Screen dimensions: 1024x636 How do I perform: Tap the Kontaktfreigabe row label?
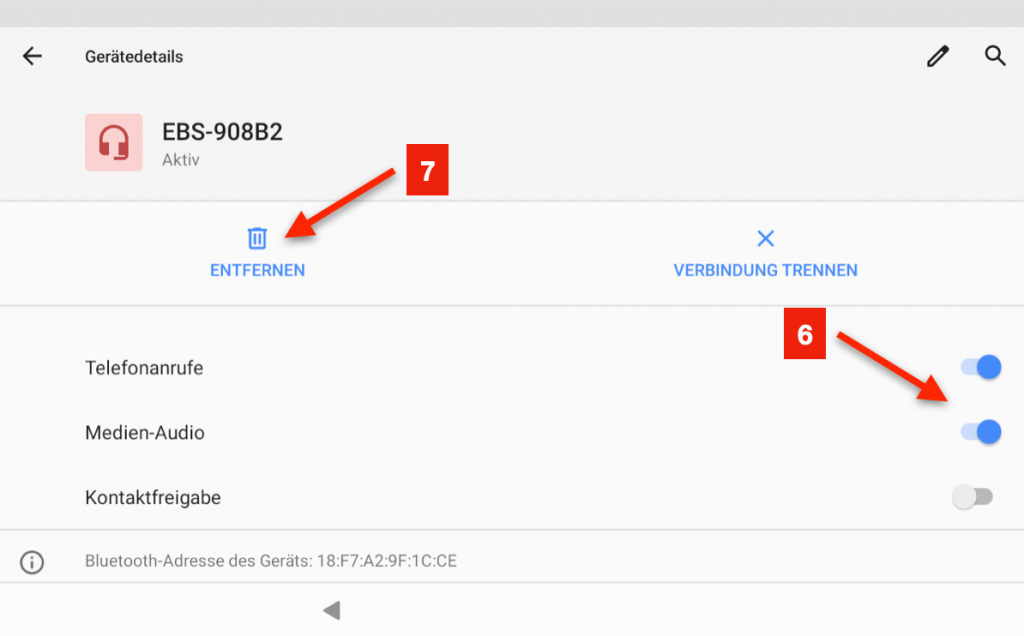[x=153, y=497]
